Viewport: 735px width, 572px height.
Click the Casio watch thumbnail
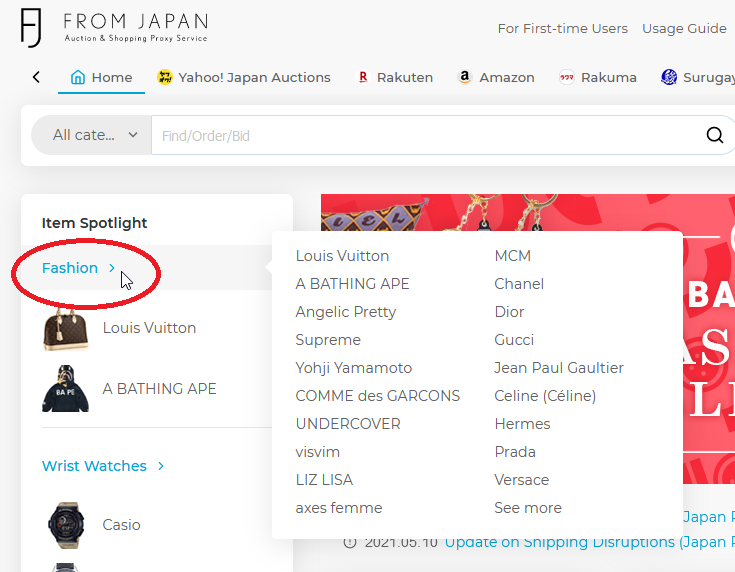pyautogui.click(x=66, y=525)
